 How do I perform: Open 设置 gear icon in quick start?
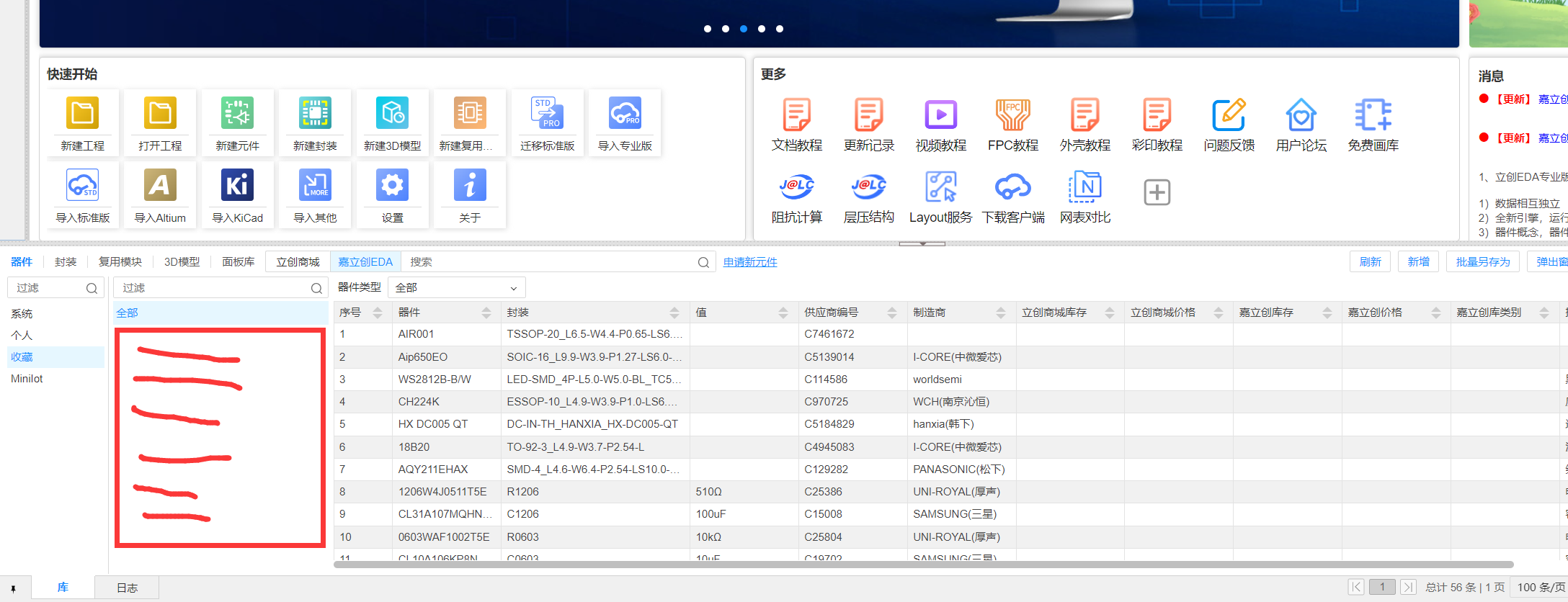pyautogui.click(x=392, y=187)
